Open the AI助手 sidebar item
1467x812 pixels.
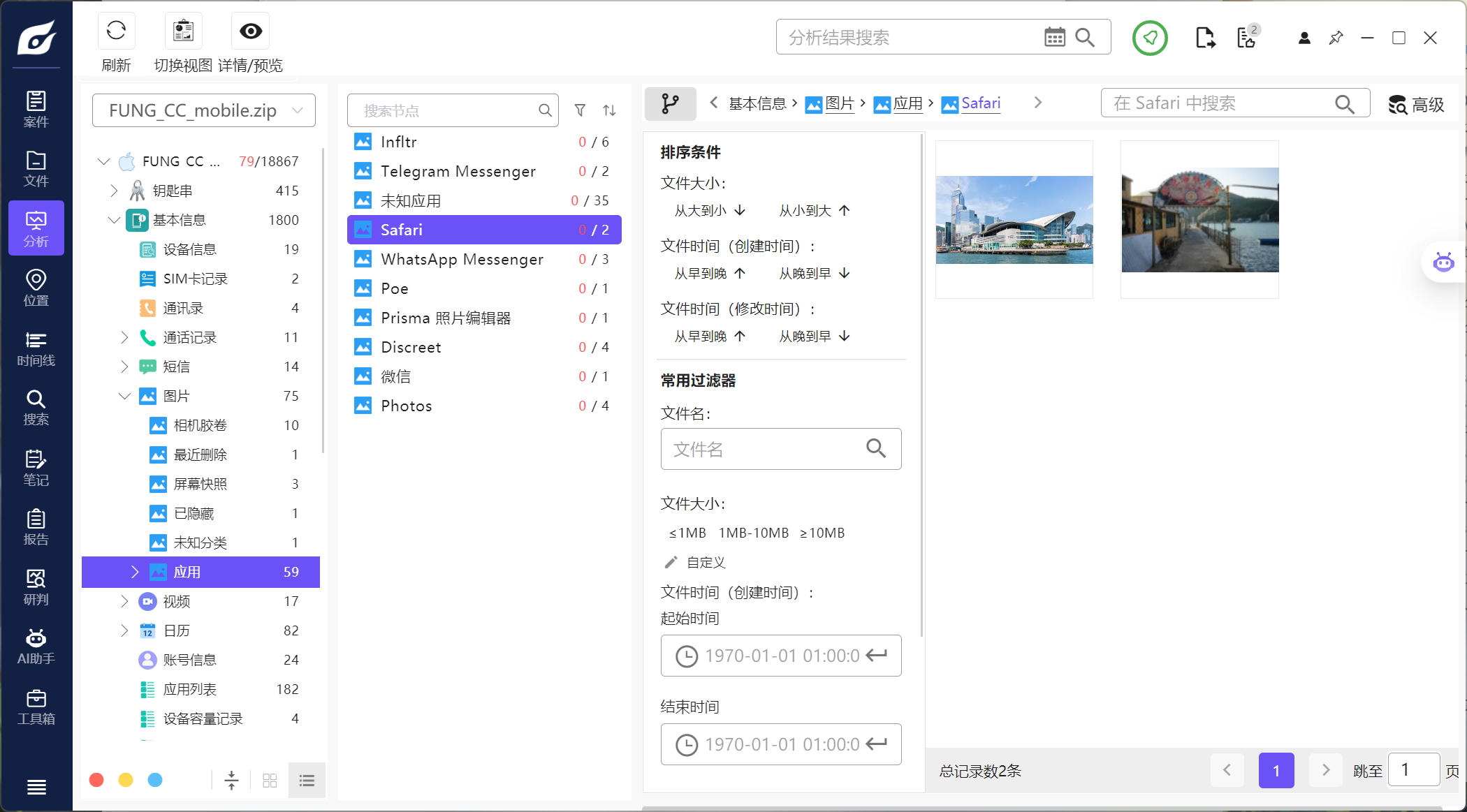coord(36,647)
